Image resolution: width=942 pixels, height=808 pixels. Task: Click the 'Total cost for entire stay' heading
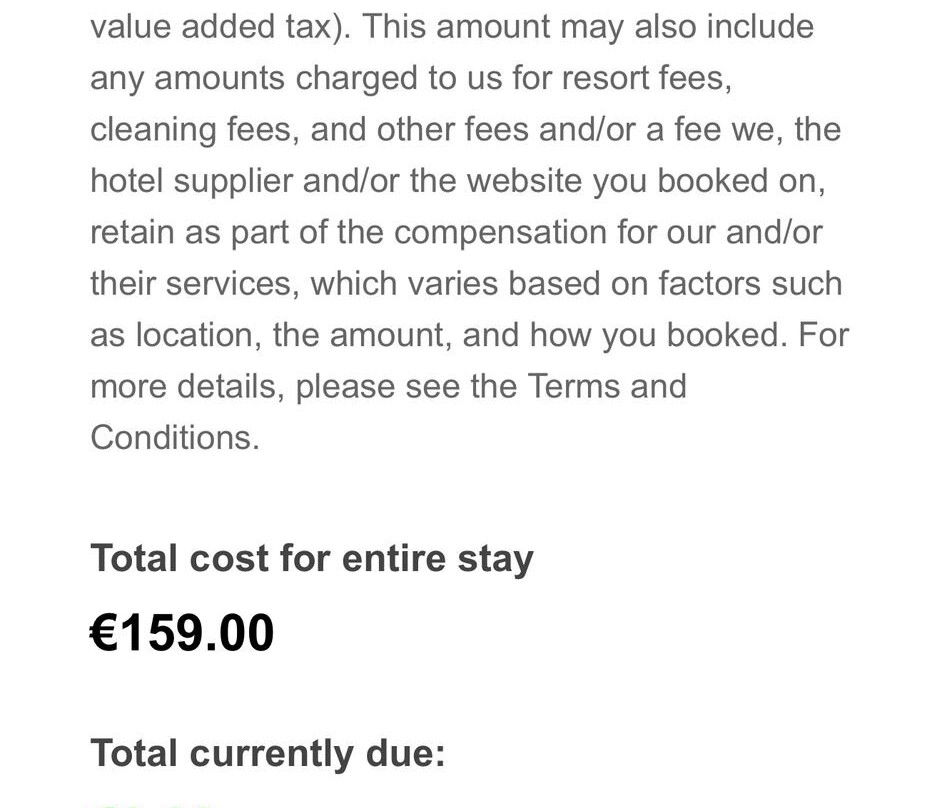[x=312, y=558]
